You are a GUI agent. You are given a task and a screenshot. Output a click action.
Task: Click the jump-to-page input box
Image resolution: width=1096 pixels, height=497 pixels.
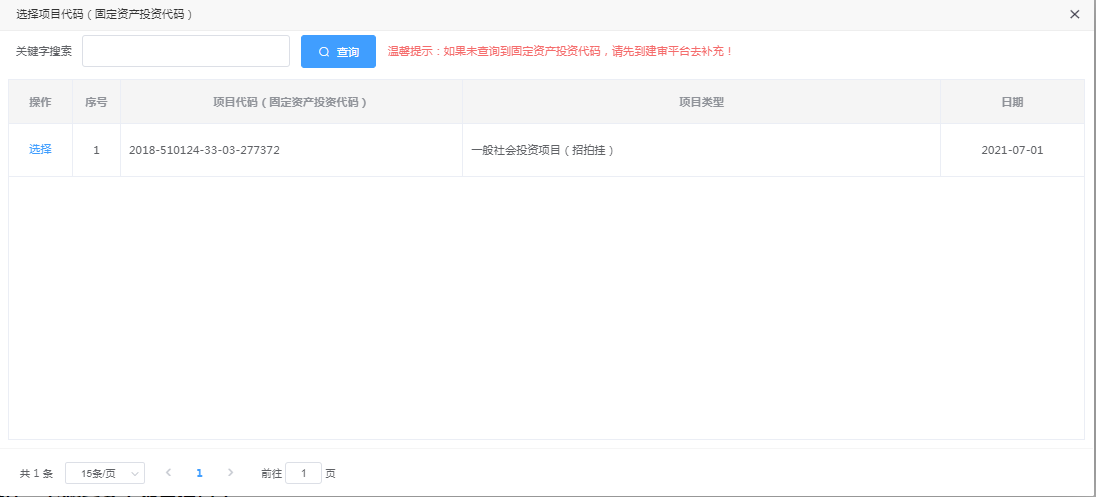pos(303,473)
